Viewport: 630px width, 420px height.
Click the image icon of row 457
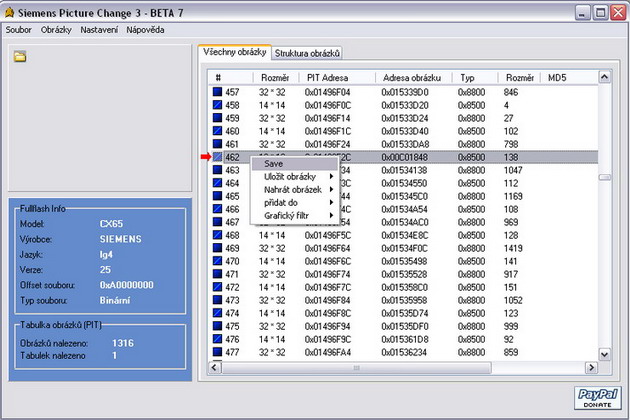coord(217,92)
